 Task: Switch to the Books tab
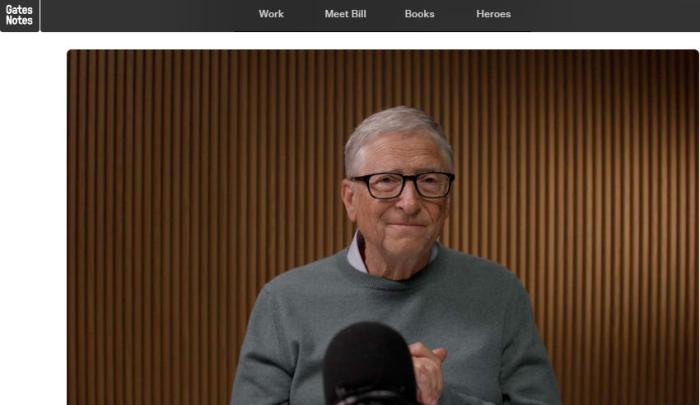419,14
